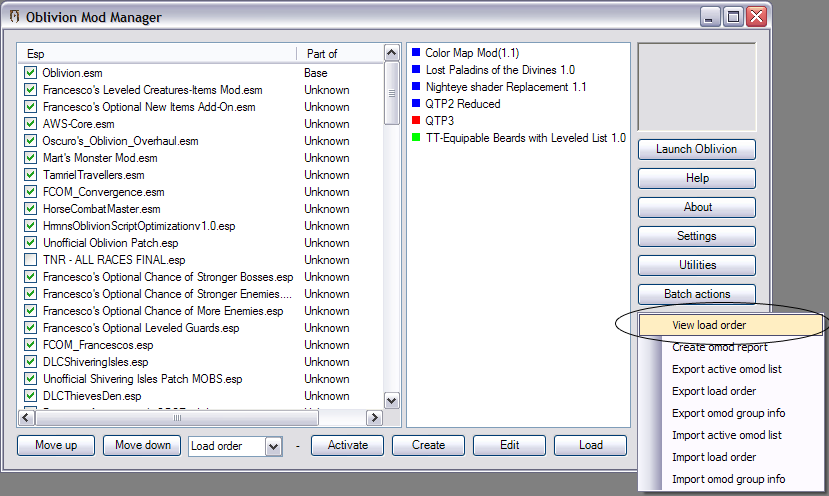The height and width of the screenshot is (496, 829).
Task: Click blue marker next to QTP2 Reduced
Action: point(416,103)
